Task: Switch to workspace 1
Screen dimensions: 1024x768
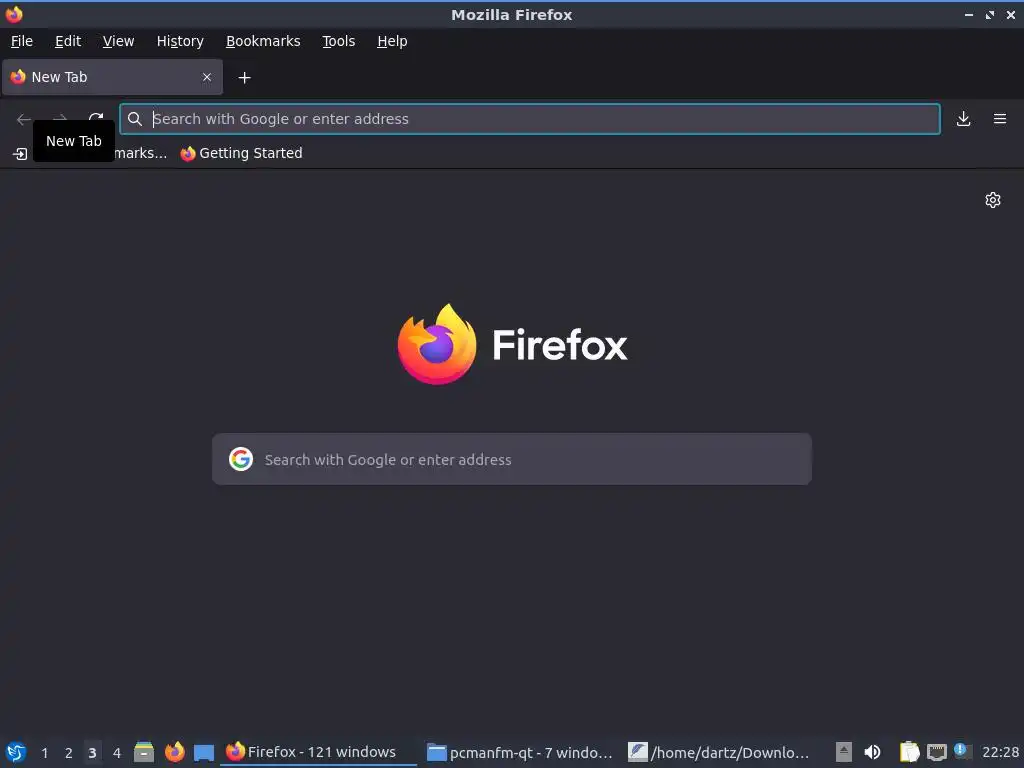Action: point(44,753)
